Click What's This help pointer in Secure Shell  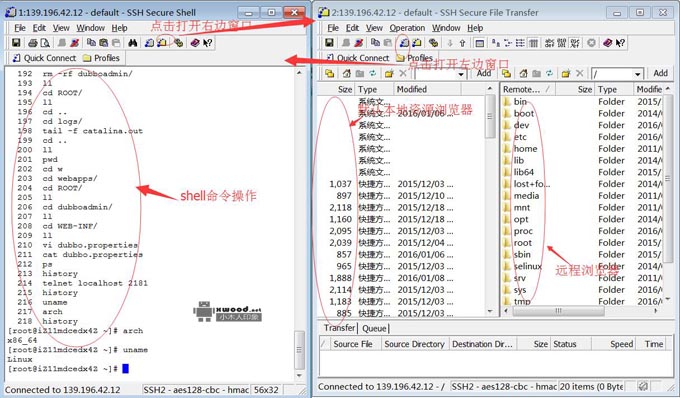point(208,42)
